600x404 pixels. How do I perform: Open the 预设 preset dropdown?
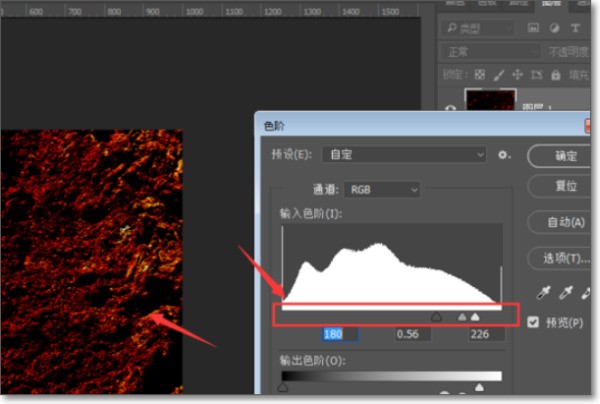click(406, 155)
